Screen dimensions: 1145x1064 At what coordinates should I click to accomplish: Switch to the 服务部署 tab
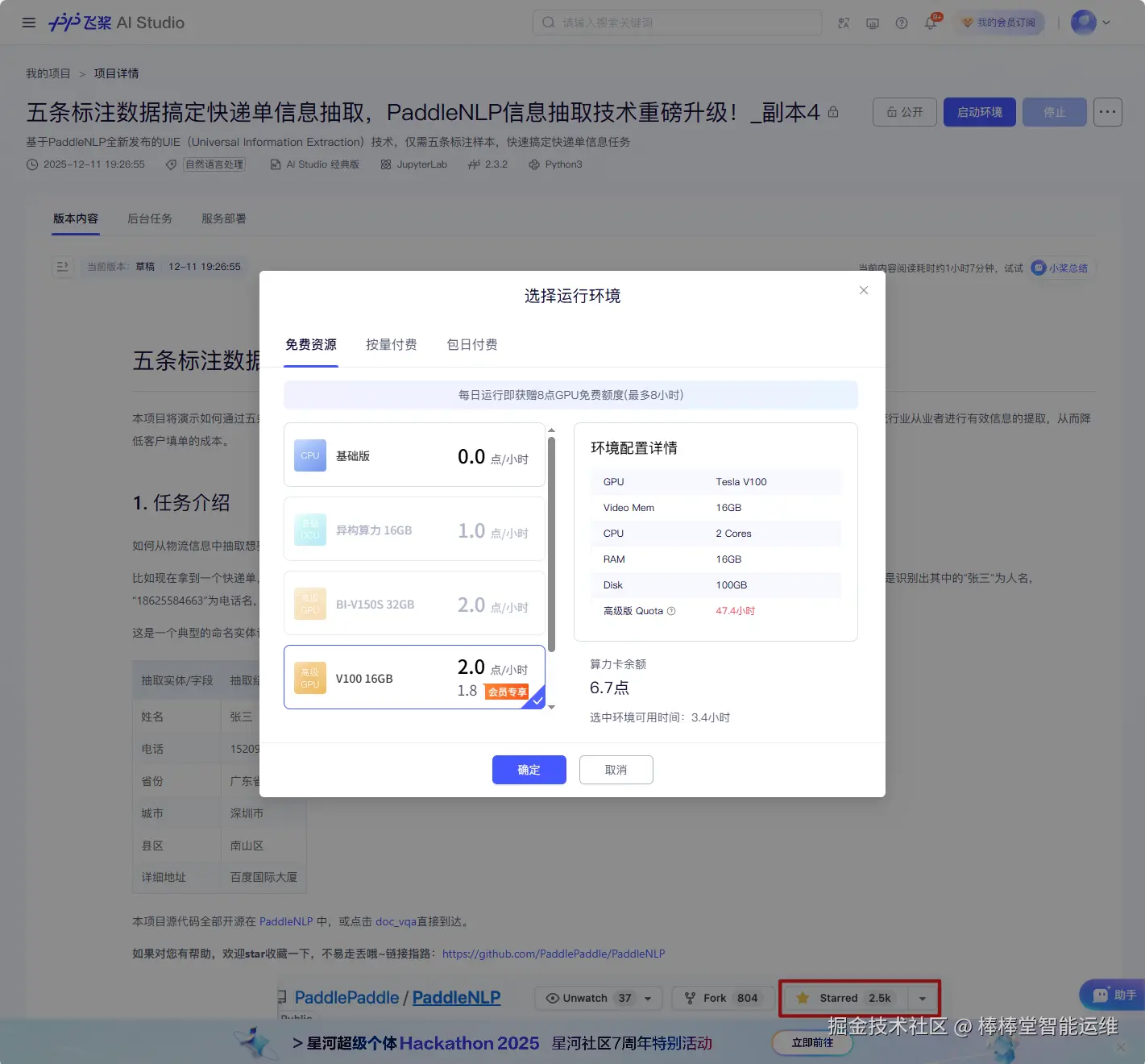tap(224, 218)
